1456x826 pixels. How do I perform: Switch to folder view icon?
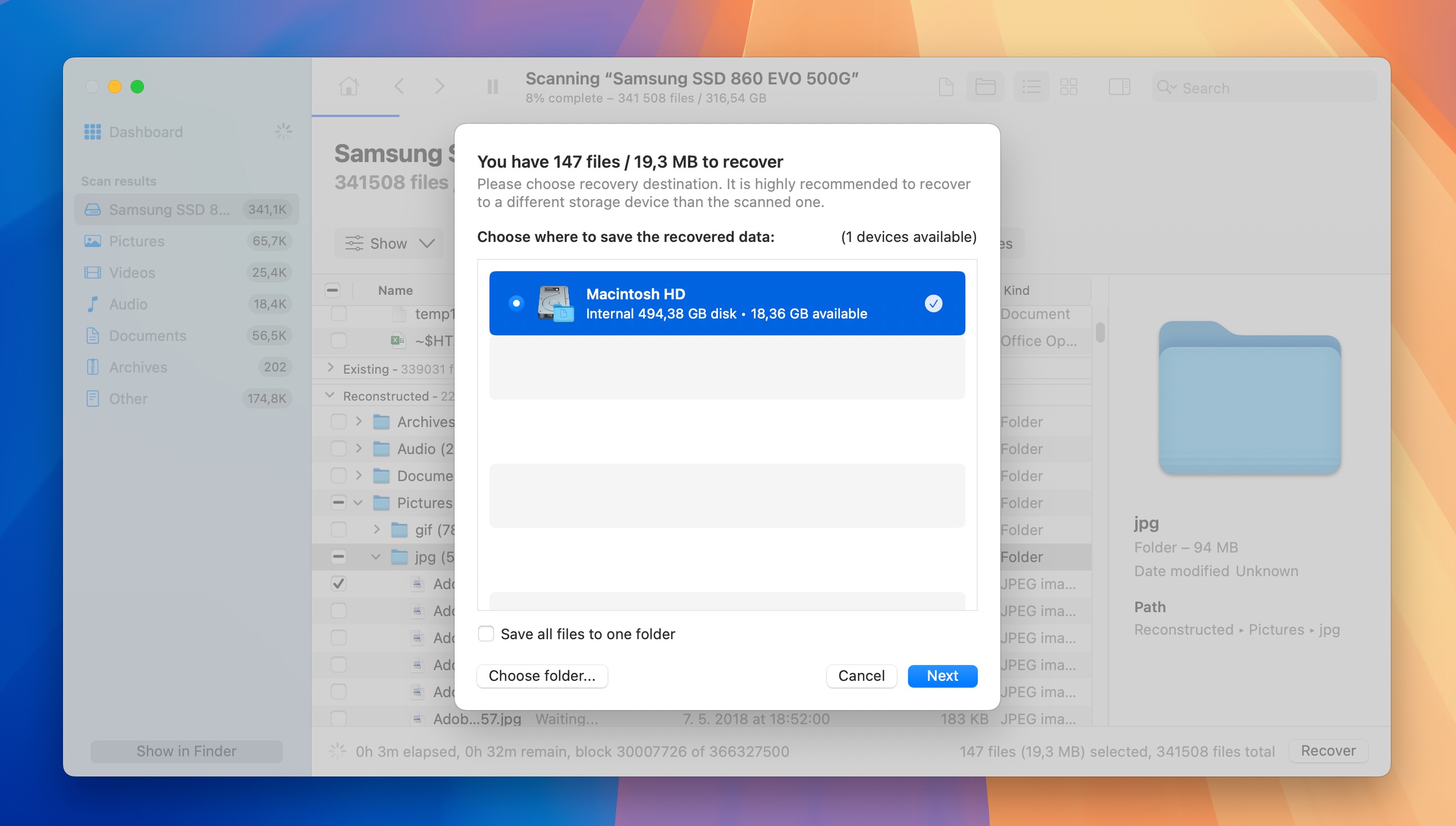(985, 87)
